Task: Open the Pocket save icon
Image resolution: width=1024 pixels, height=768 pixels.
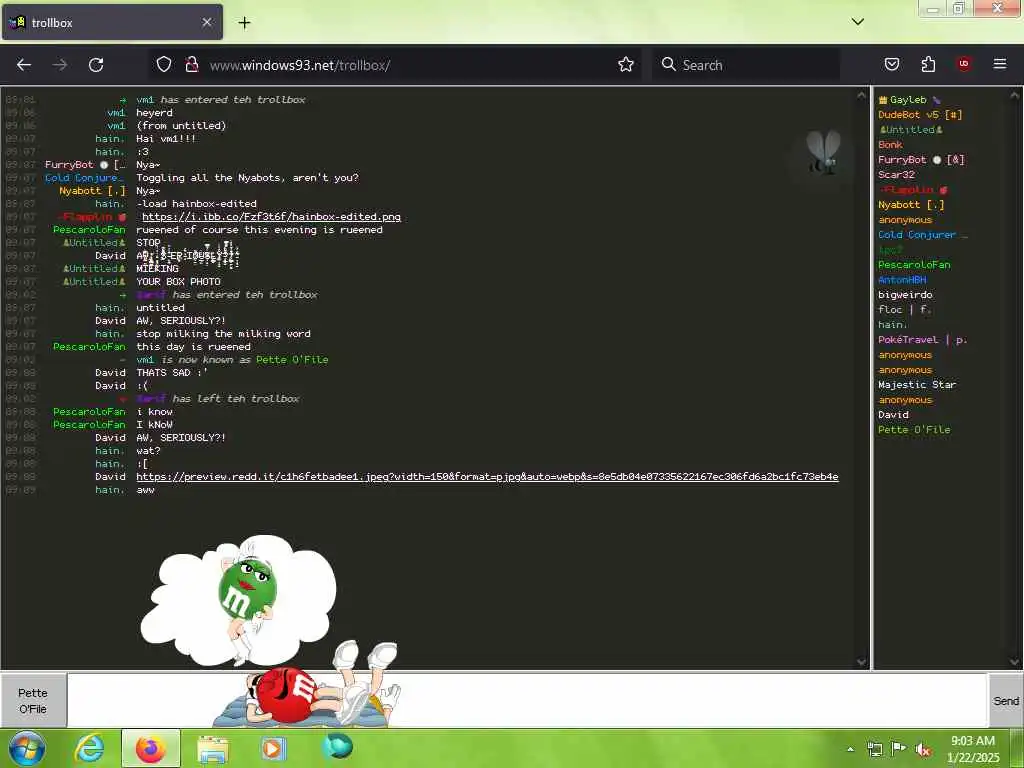Action: coord(892,64)
